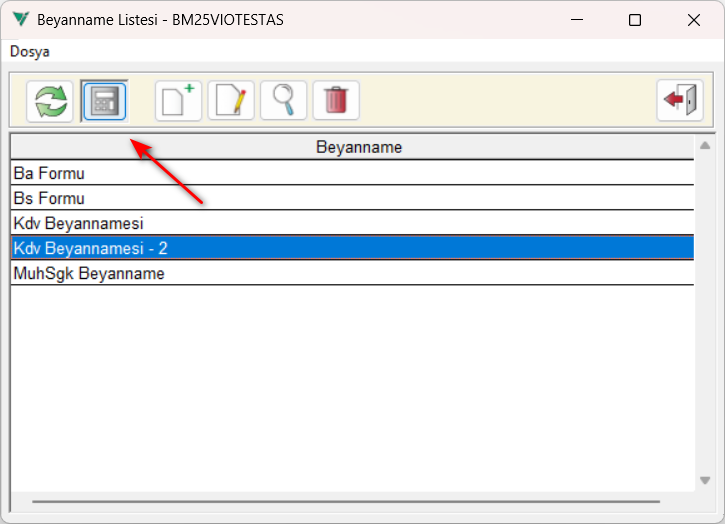This screenshot has width=725, height=524.
Task: Click the horizontal scrollbar track at bottom
Action: [346, 501]
